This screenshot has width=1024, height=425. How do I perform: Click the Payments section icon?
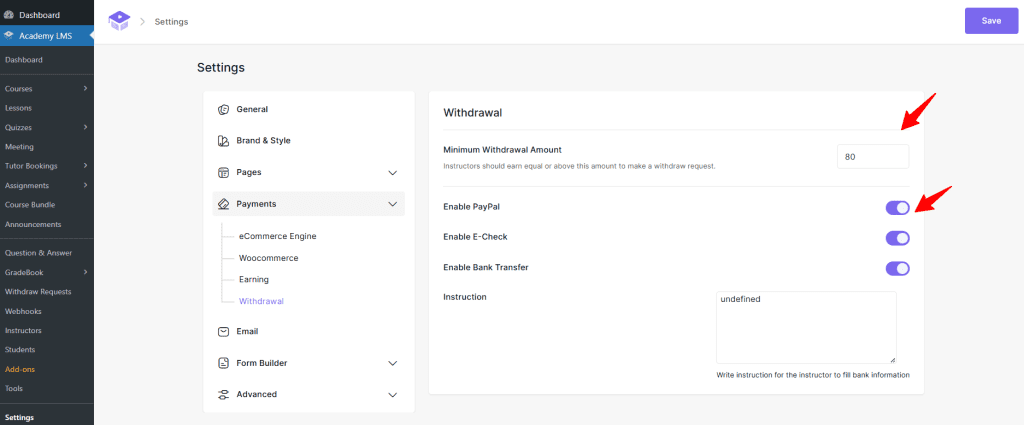(x=223, y=204)
